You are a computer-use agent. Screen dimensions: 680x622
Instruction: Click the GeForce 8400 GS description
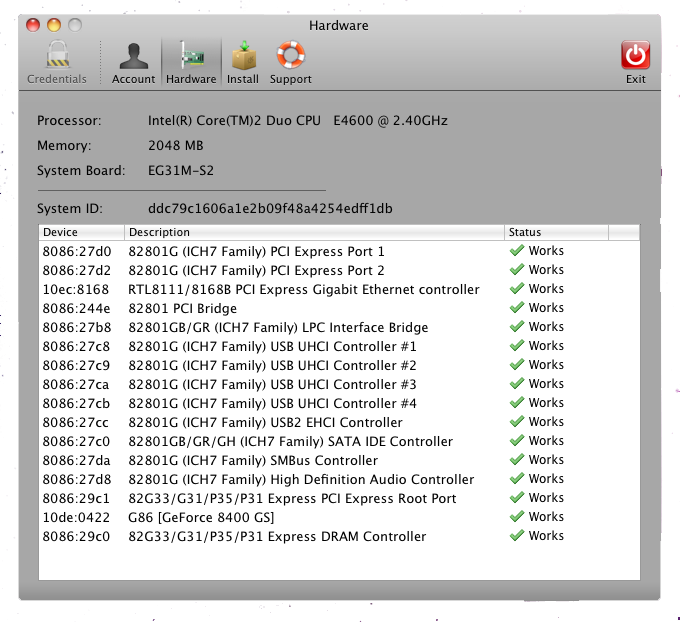201,517
